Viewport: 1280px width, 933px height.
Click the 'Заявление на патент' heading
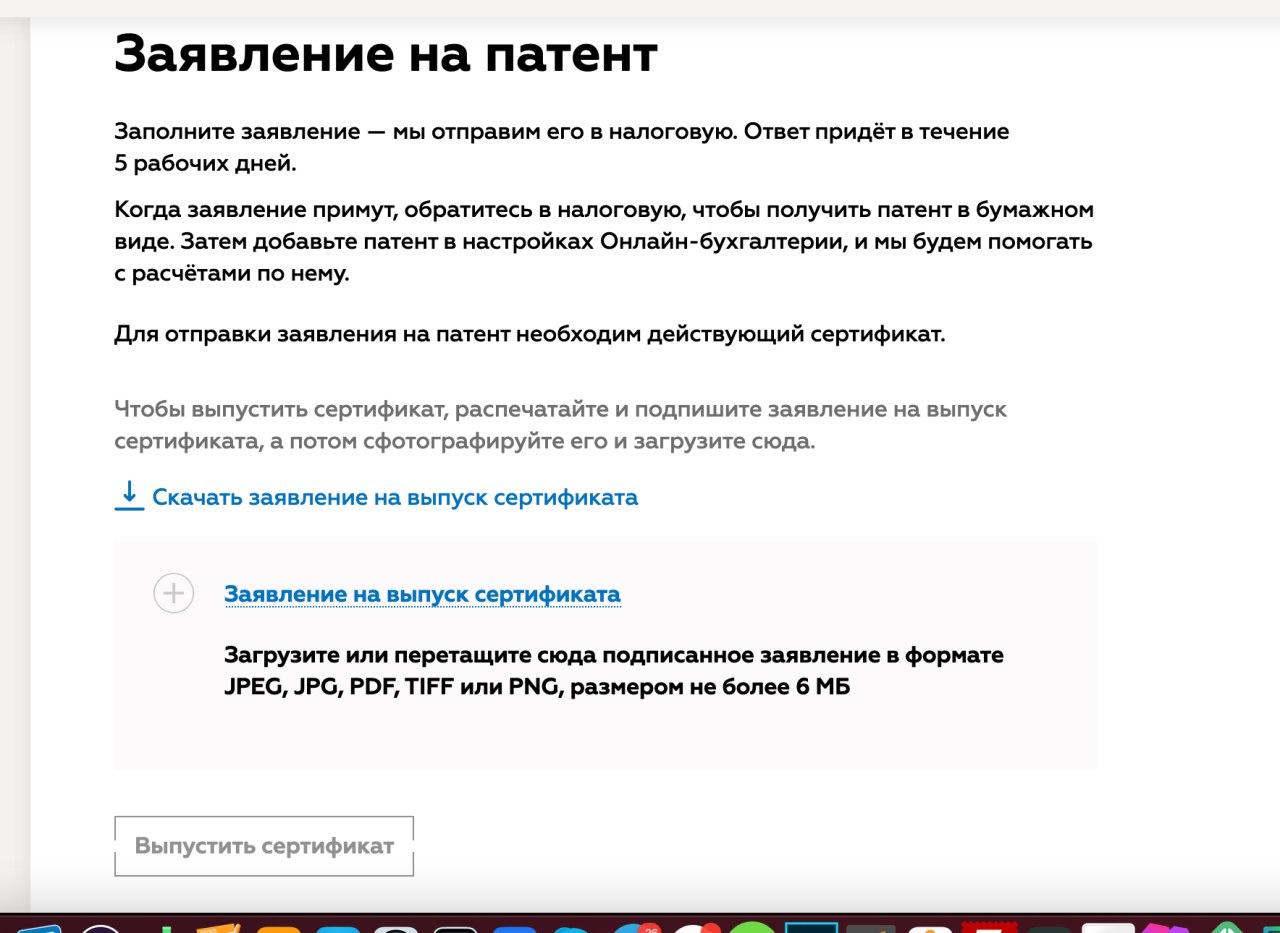tap(386, 54)
